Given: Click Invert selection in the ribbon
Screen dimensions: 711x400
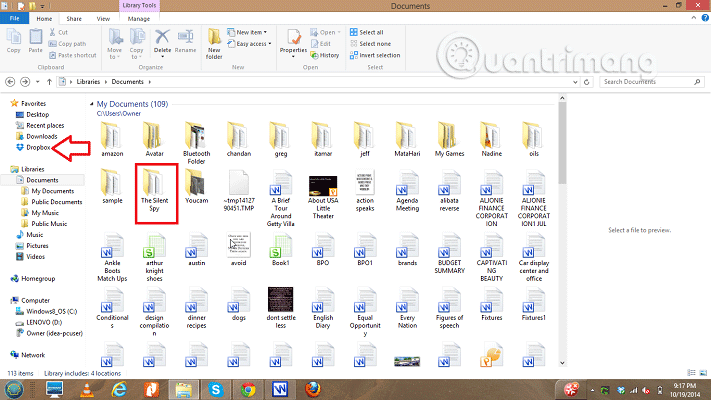Looking at the screenshot, I should point(375,55).
